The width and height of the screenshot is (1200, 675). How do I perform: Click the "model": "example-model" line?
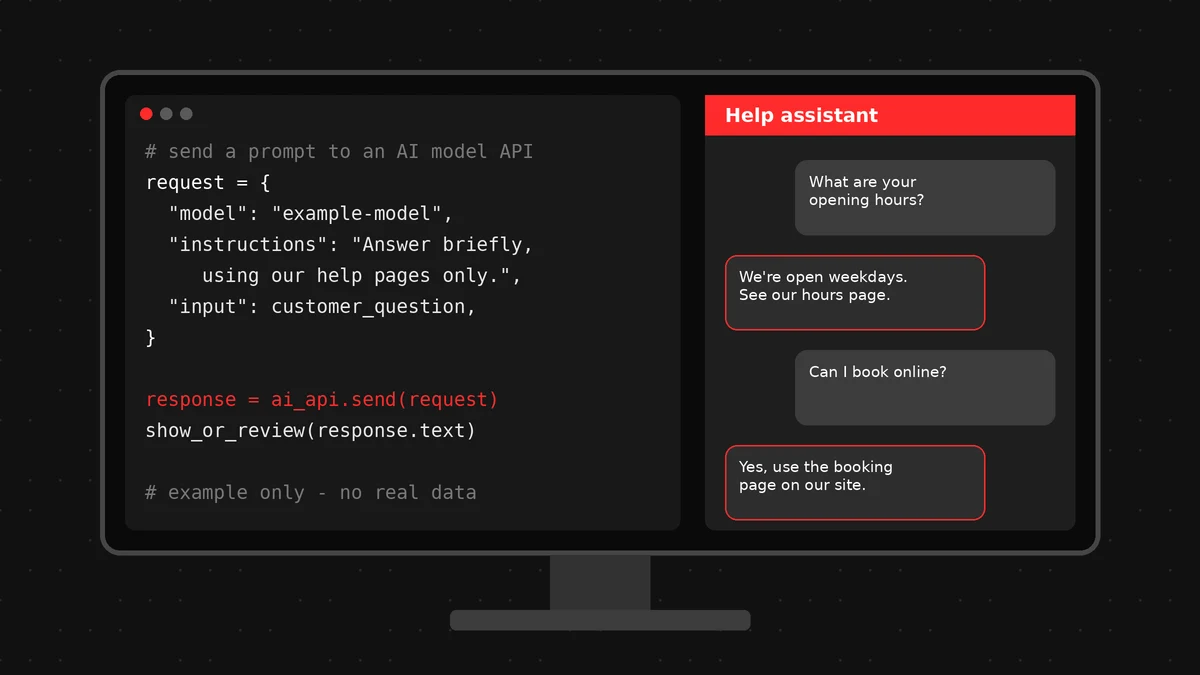coord(311,214)
